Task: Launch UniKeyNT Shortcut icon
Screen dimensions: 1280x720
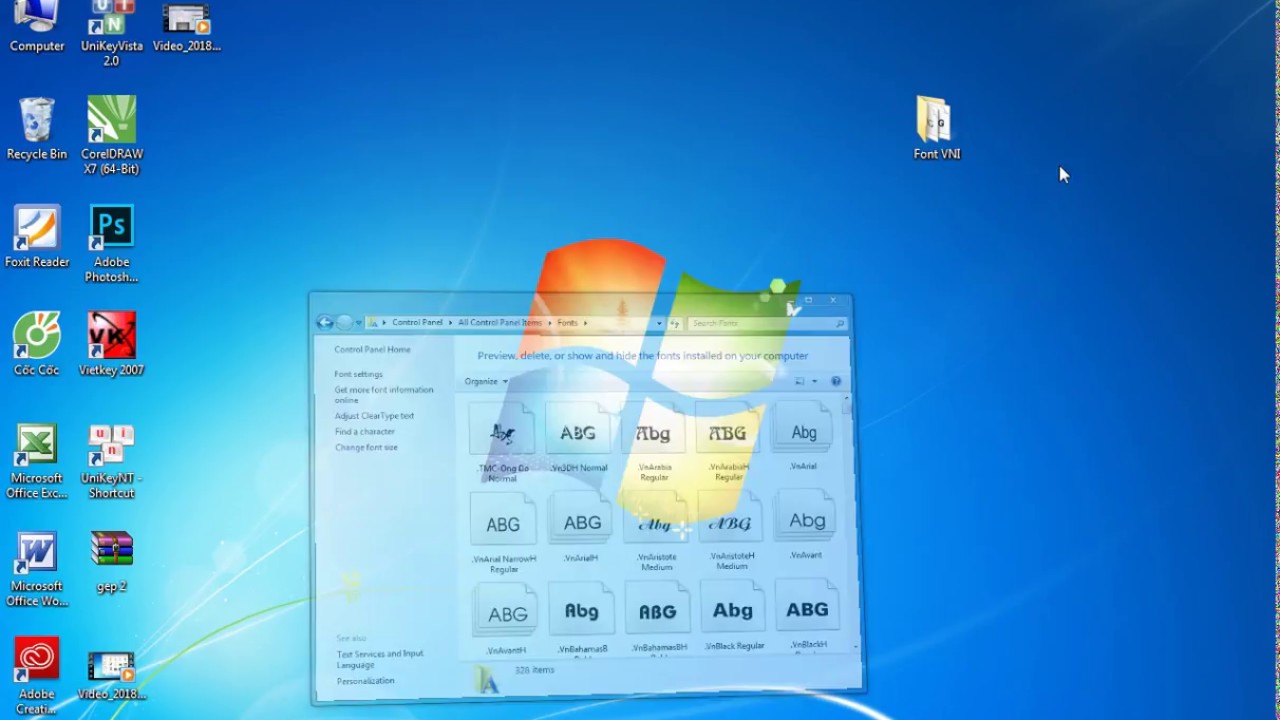Action: point(111,461)
